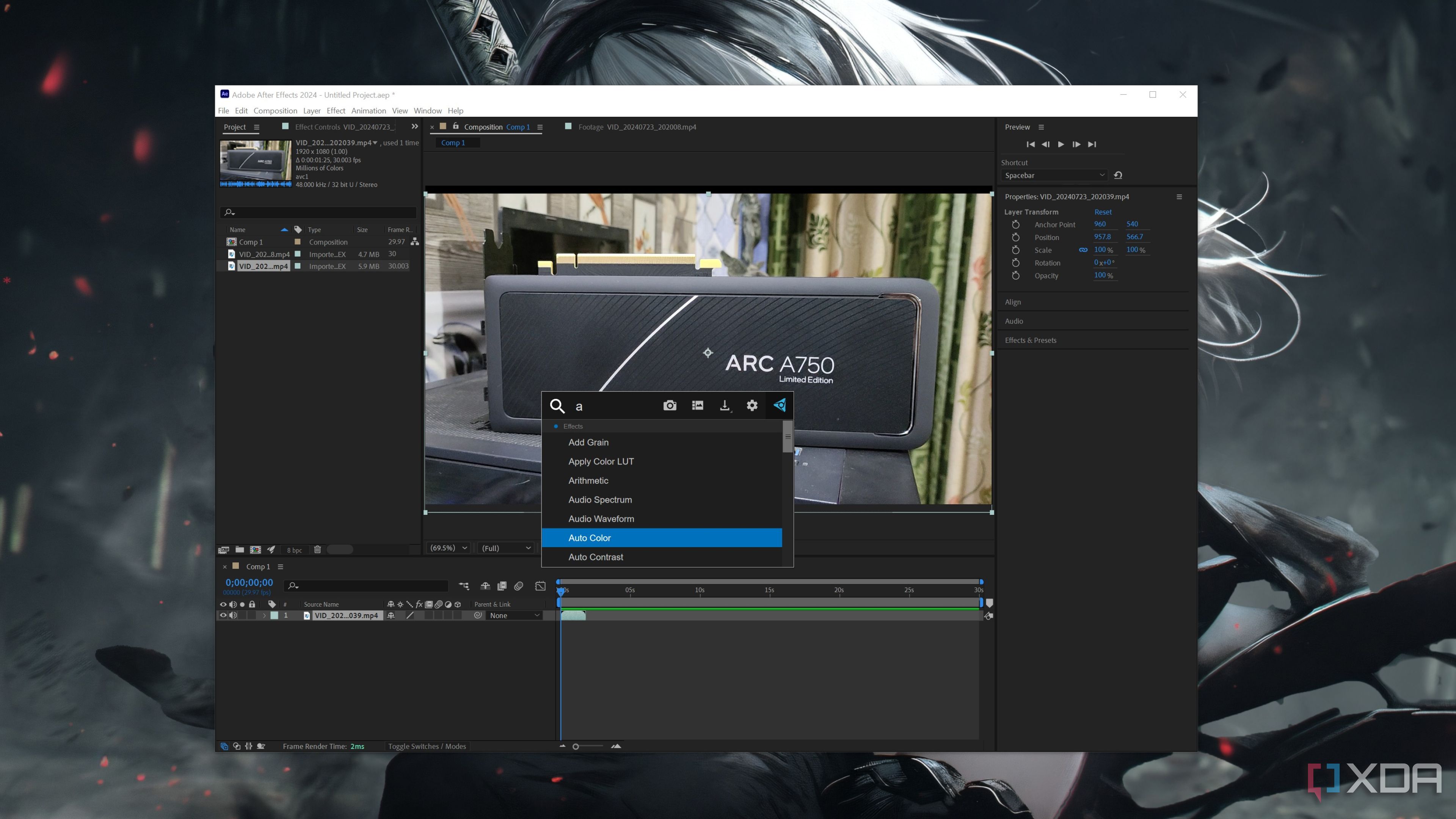Create new folder in Project panel
1456x819 pixels.
[240, 549]
